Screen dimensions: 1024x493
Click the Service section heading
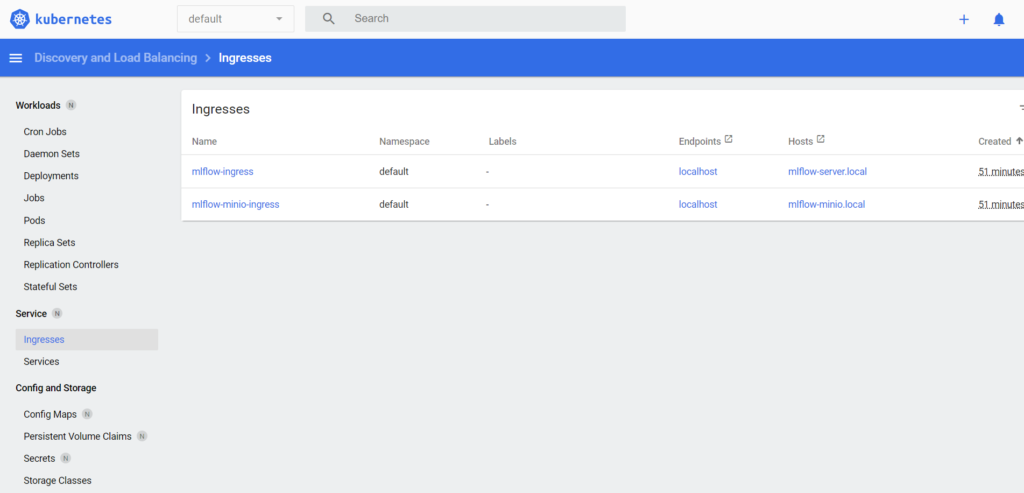tap(31, 313)
